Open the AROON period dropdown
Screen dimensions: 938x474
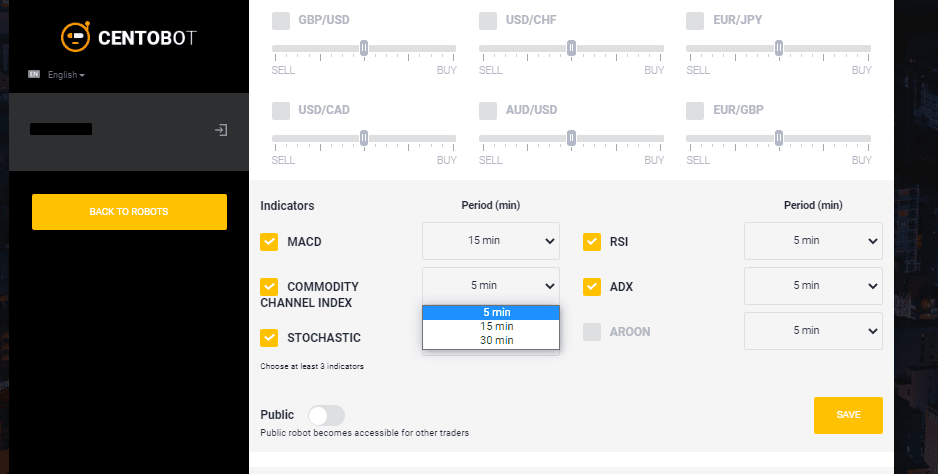813,330
